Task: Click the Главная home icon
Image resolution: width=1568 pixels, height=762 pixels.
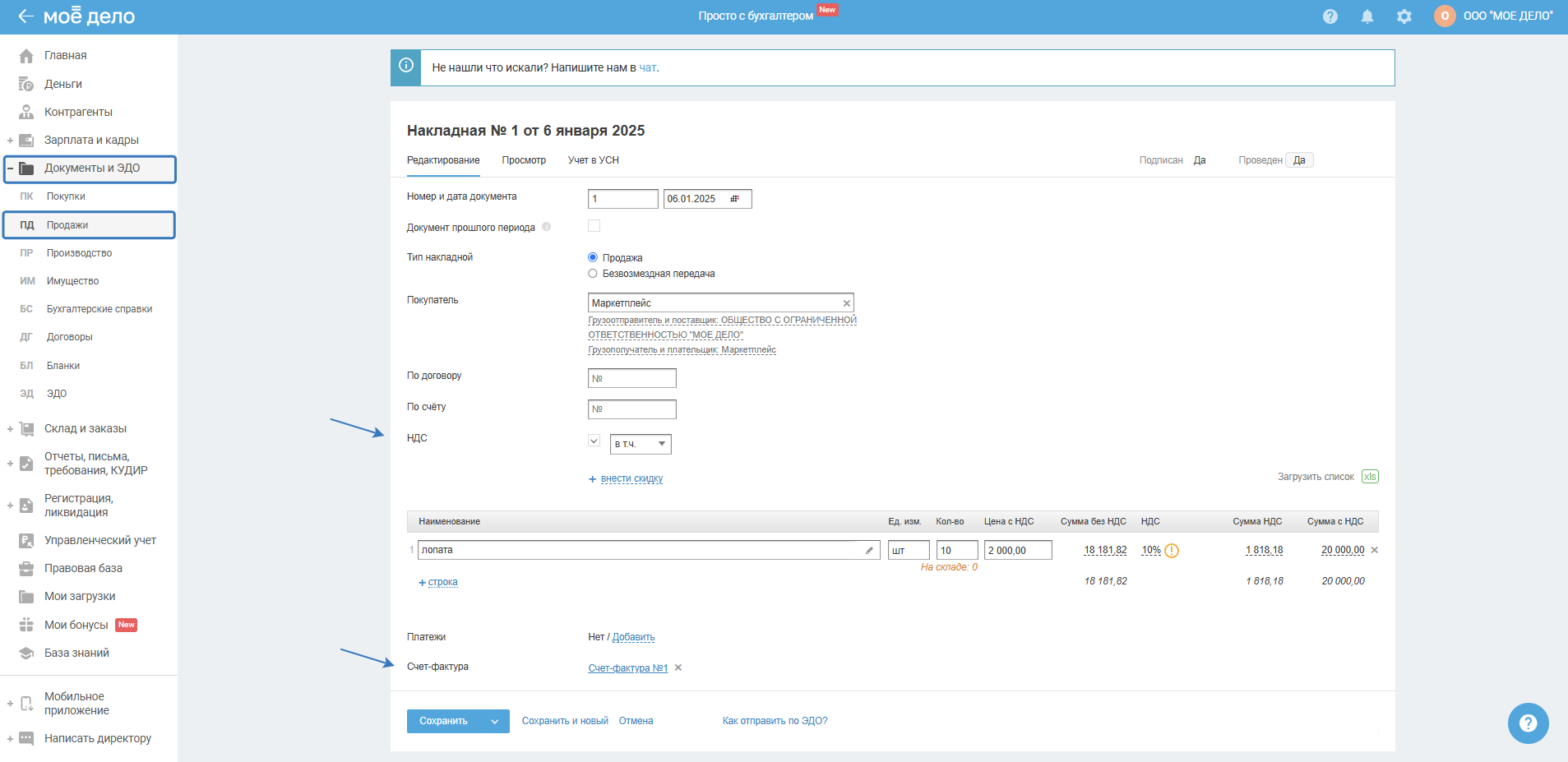Action: coord(26,56)
